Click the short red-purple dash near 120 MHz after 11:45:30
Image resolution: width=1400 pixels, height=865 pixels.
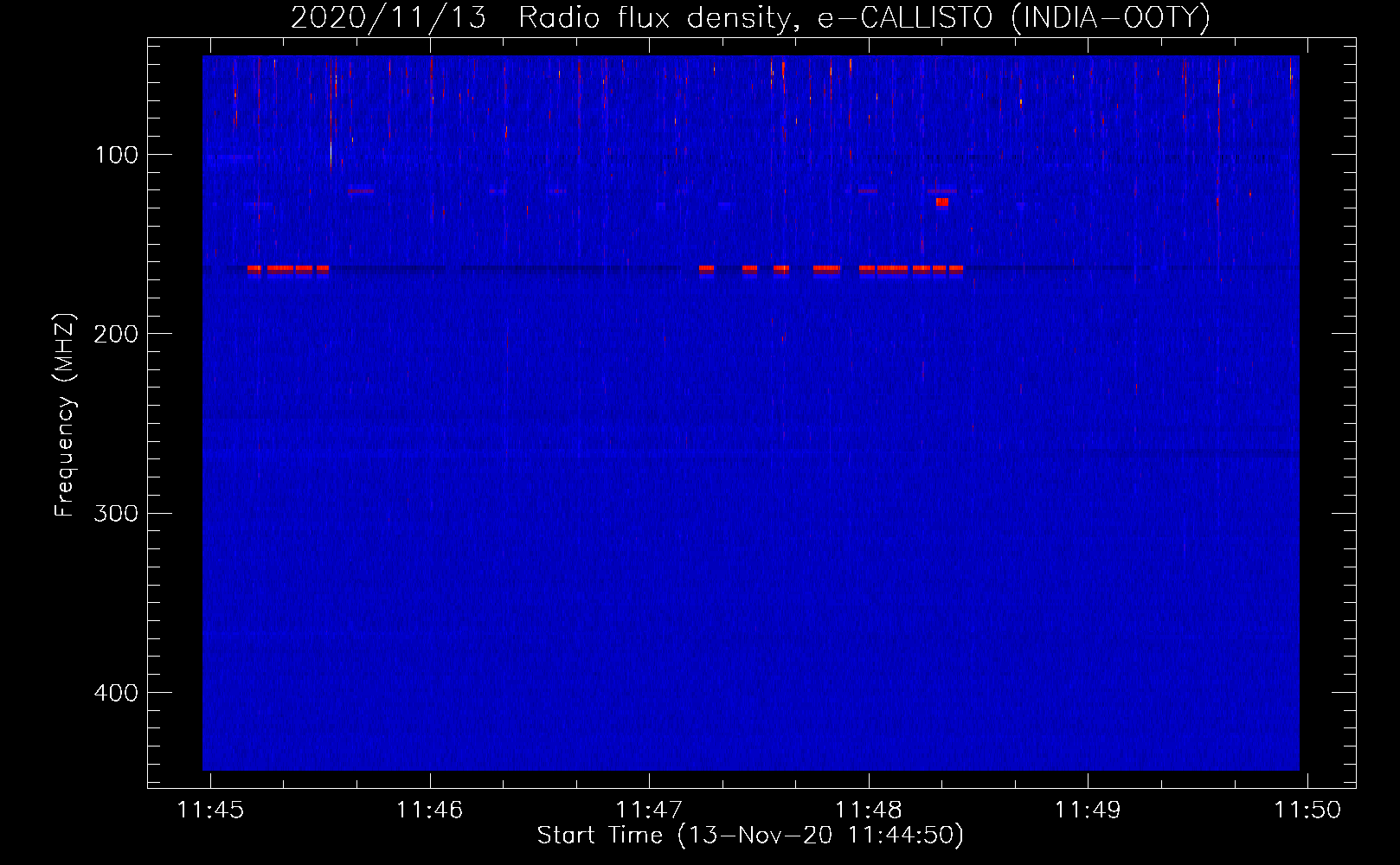pyautogui.click(x=361, y=191)
